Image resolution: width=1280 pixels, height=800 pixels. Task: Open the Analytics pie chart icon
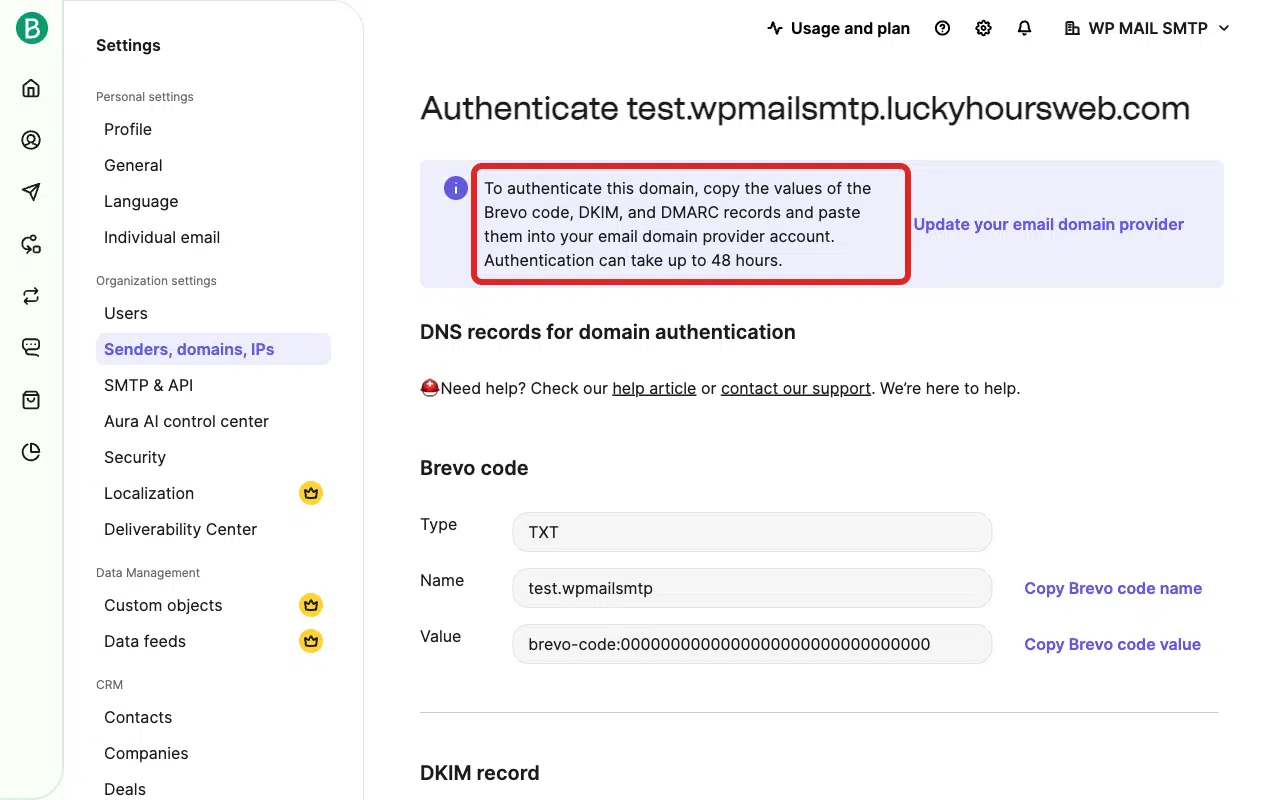[x=31, y=452]
